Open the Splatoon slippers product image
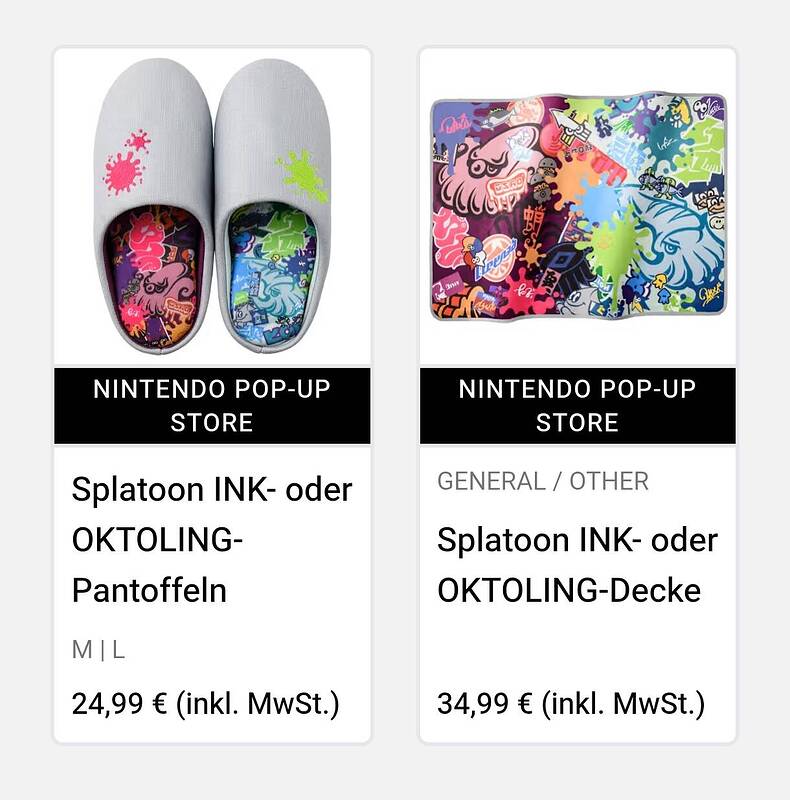This screenshot has width=790, height=800. pos(212,208)
